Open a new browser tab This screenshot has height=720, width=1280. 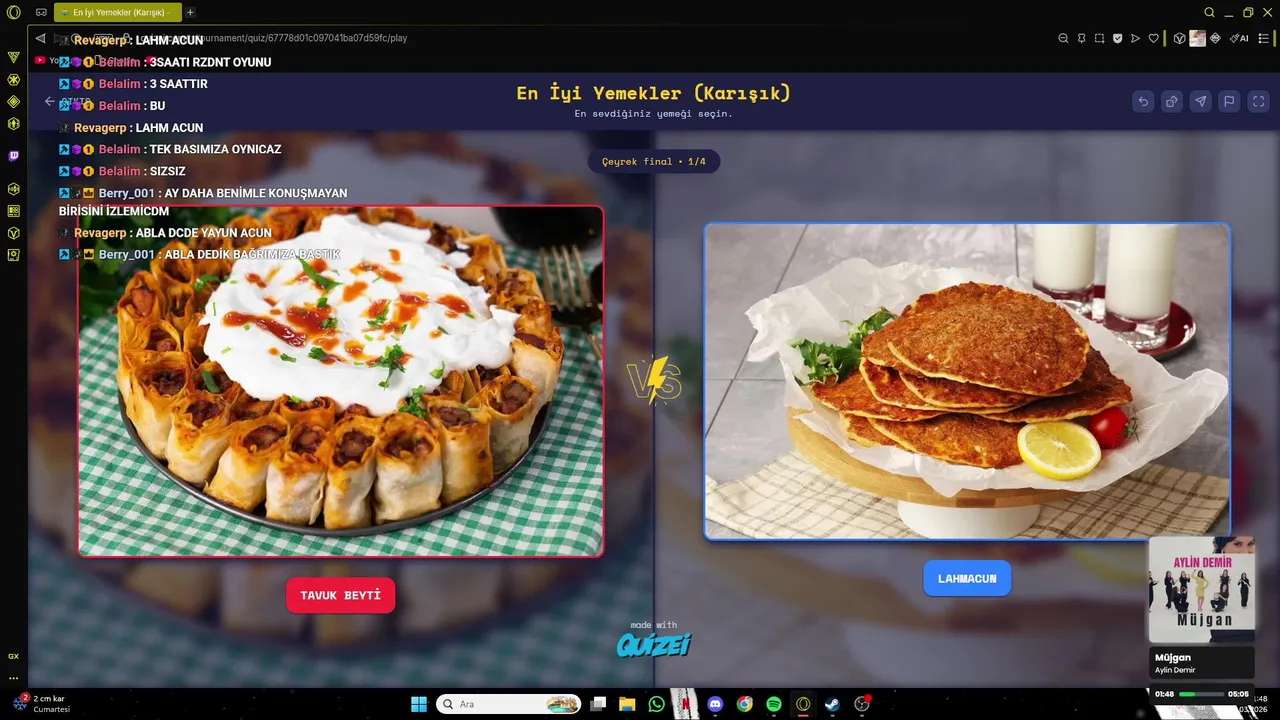point(190,13)
